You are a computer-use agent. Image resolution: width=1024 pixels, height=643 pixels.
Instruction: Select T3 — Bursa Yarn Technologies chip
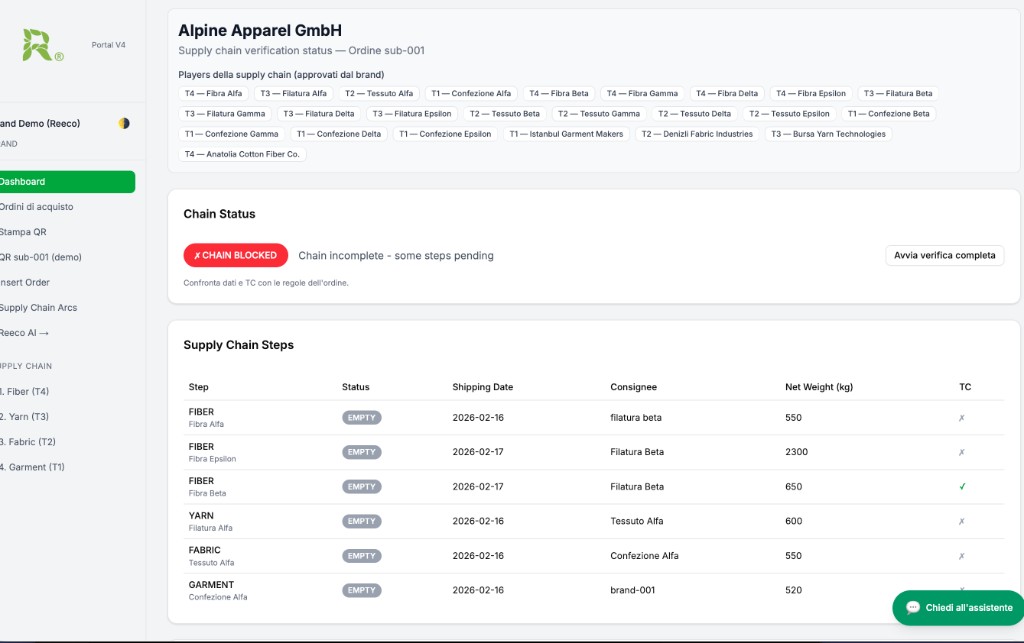[x=829, y=134]
